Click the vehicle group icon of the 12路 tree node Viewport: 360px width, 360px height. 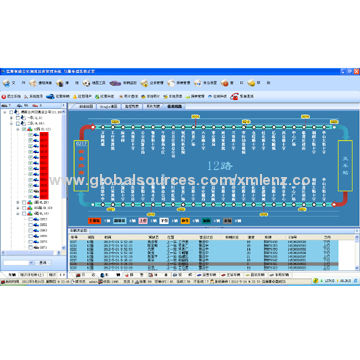point(29,129)
